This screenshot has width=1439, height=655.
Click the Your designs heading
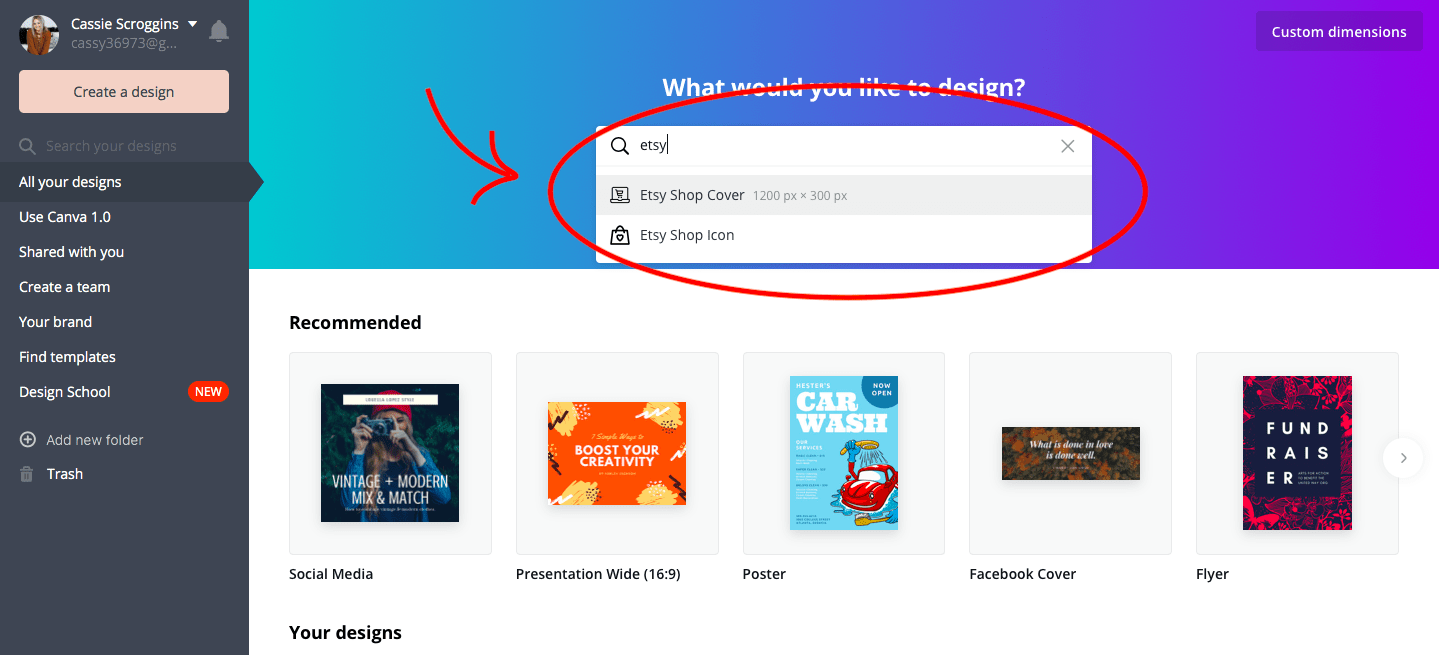345,632
